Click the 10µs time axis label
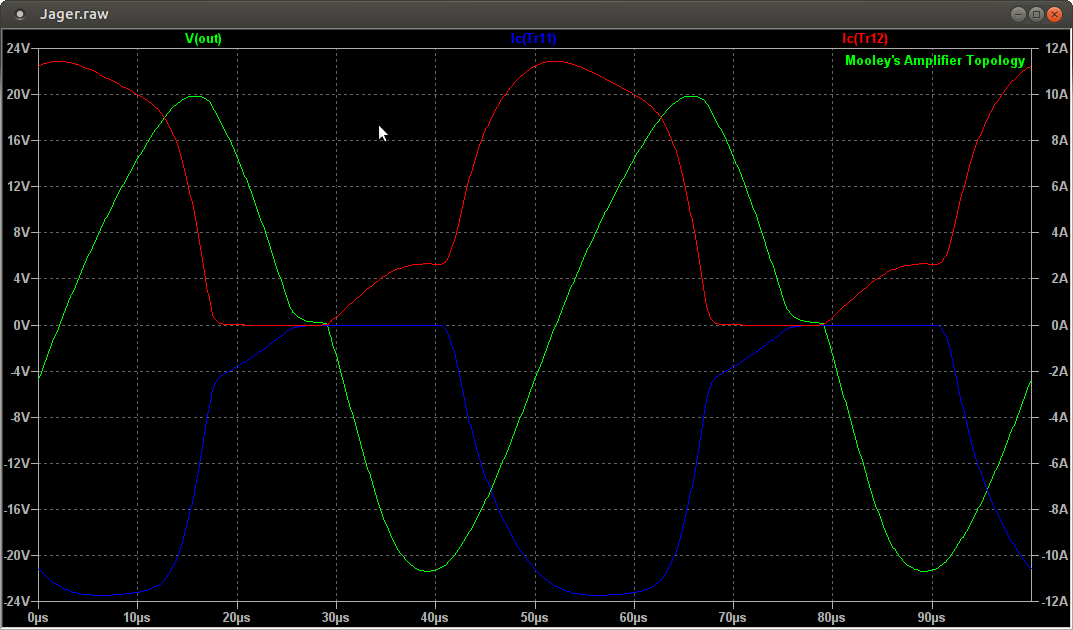Screen dimensions: 1073x630 (137, 618)
